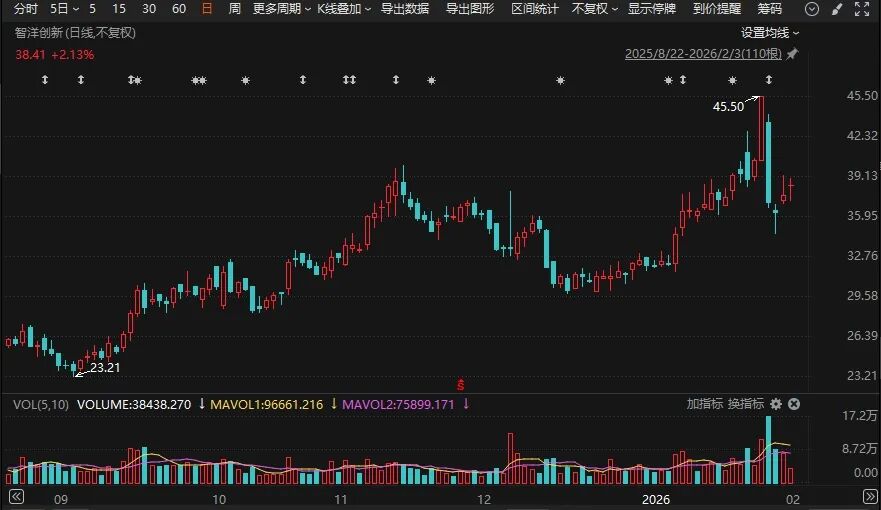Click the red S marker below the chart
The image size is (881, 510).
pyautogui.click(x=460, y=384)
